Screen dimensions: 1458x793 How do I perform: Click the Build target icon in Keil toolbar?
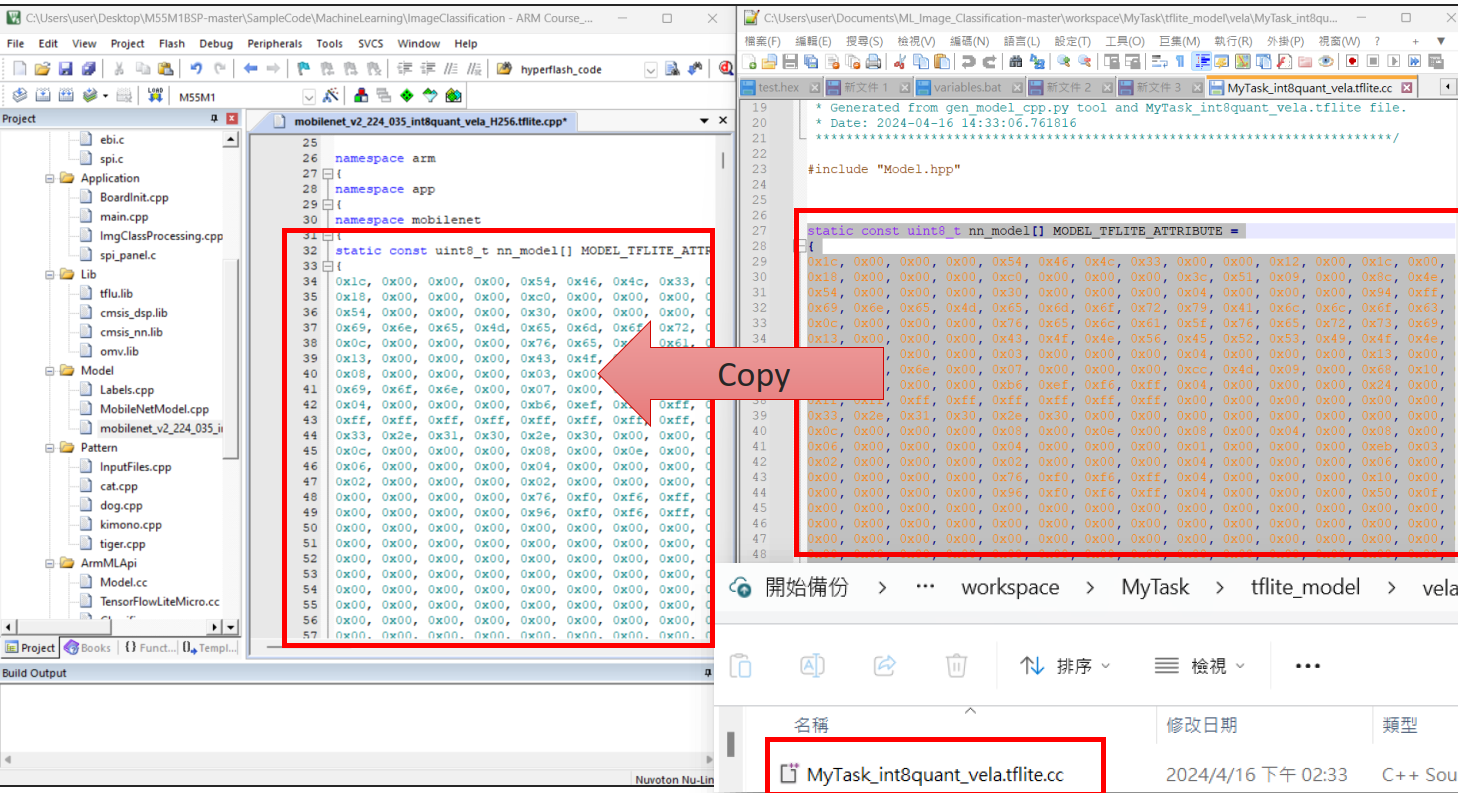[45, 96]
